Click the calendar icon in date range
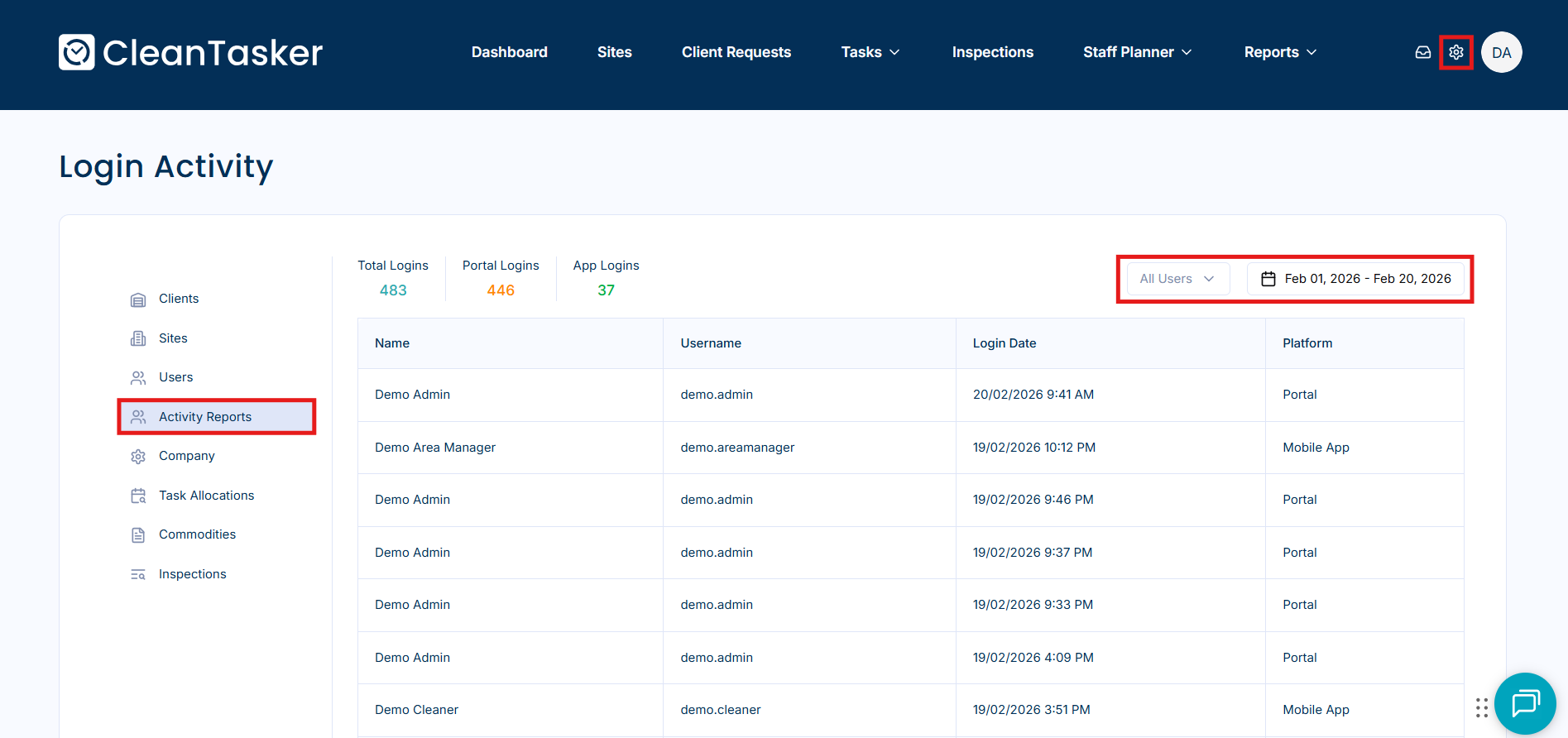Screen dimensions: 1568x738 (x=1268, y=279)
